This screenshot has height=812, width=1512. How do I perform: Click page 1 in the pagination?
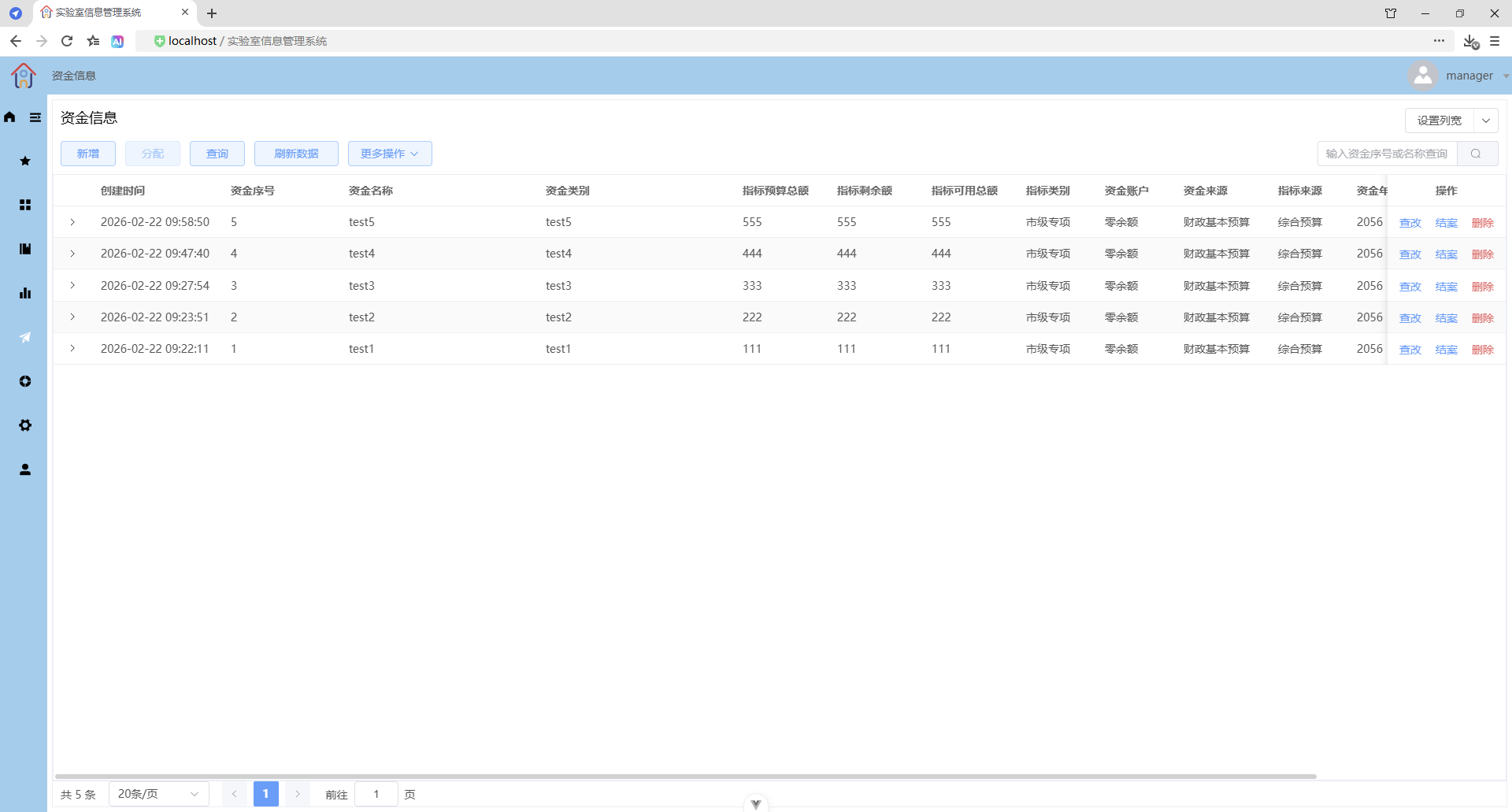point(266,794)
